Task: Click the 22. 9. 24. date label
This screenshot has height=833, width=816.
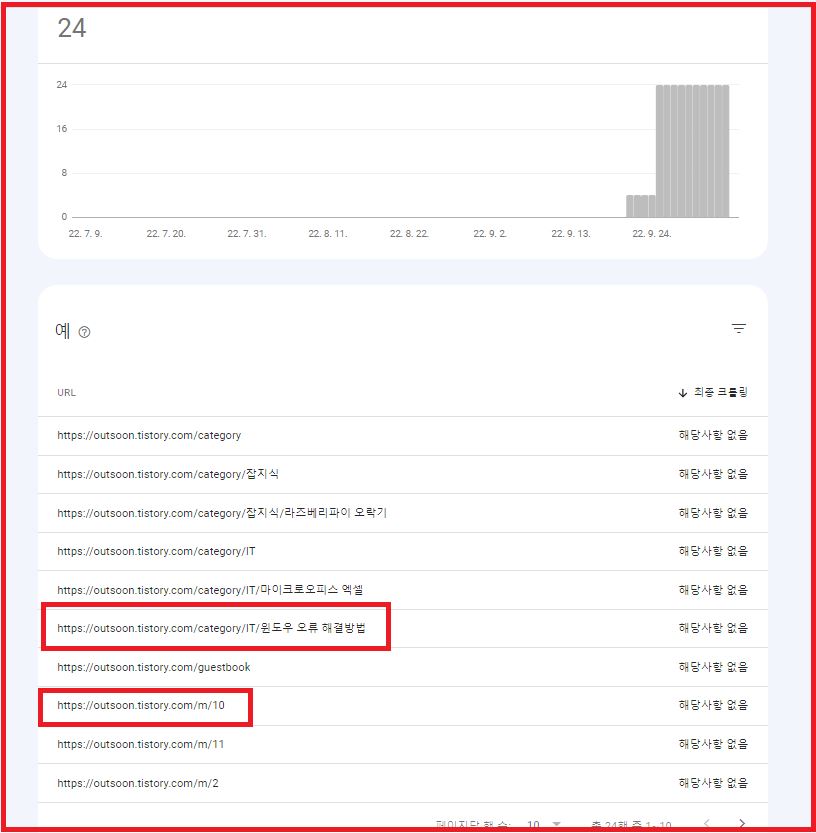Action: coord(652,234)
